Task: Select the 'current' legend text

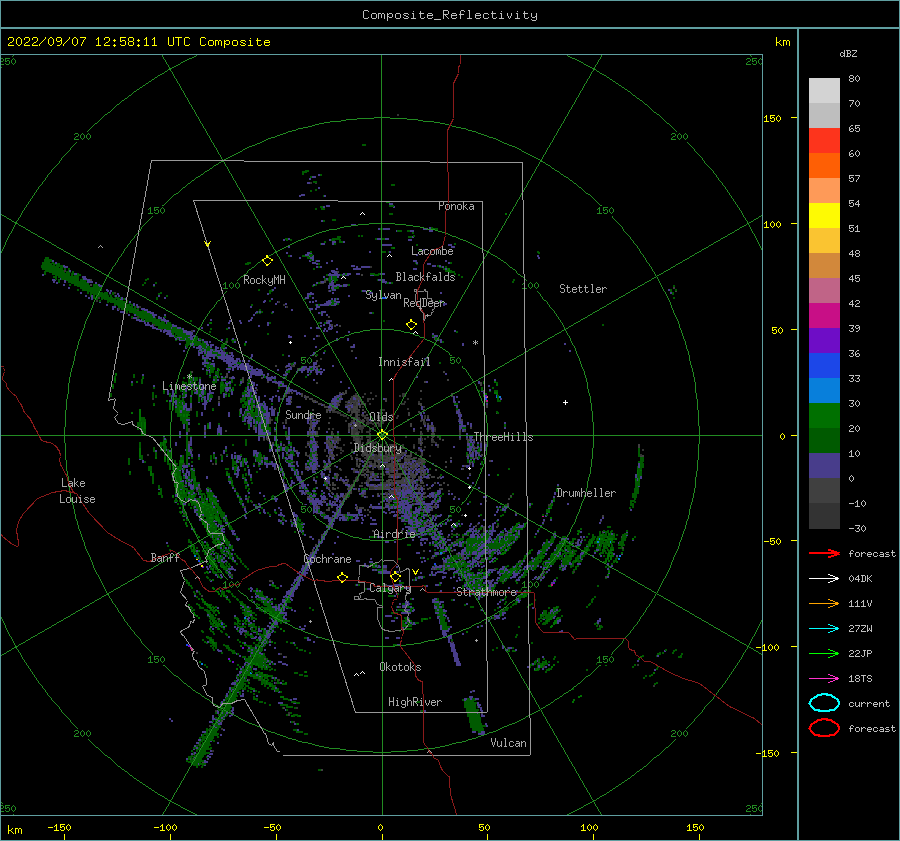Action: pyautogui.click(x=869, y=704)
